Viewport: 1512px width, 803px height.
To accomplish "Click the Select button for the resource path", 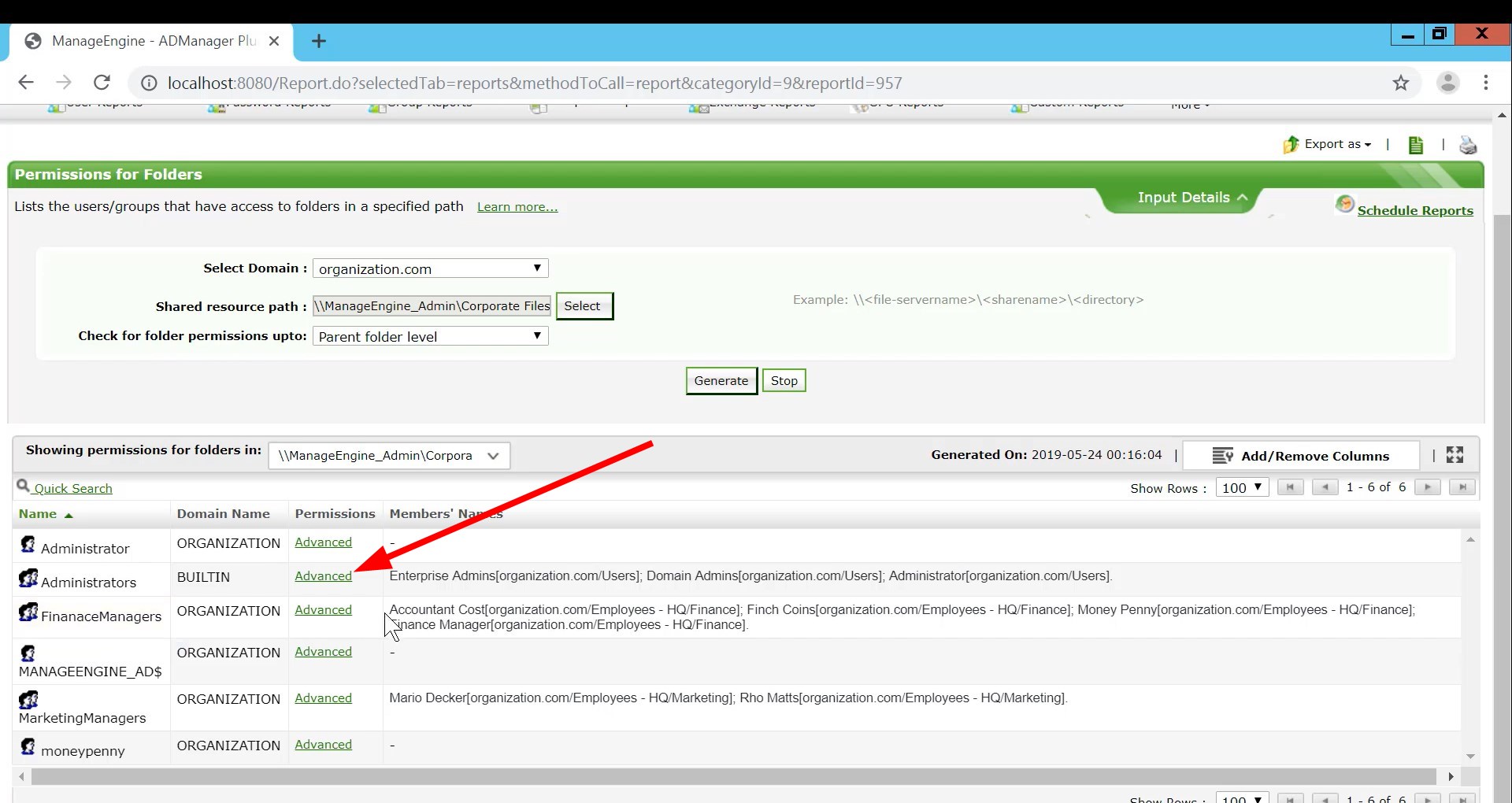I will [x=584, y=305].
